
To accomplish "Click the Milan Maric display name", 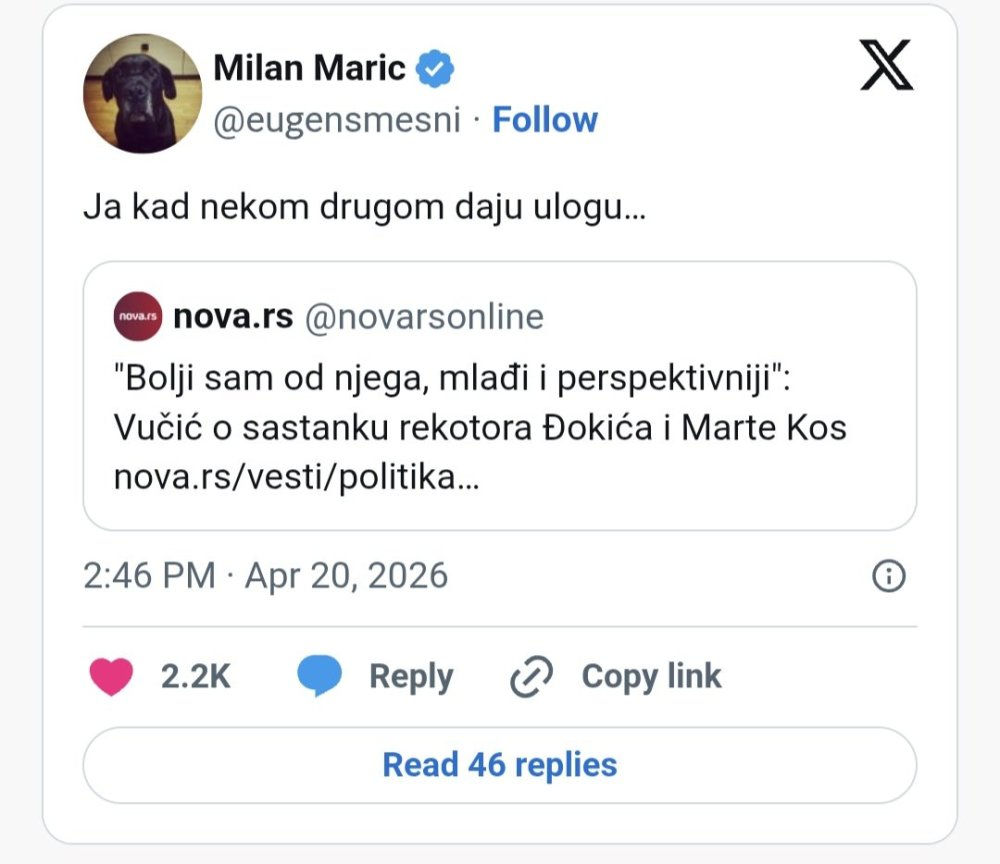I will (x=310, y=68).
